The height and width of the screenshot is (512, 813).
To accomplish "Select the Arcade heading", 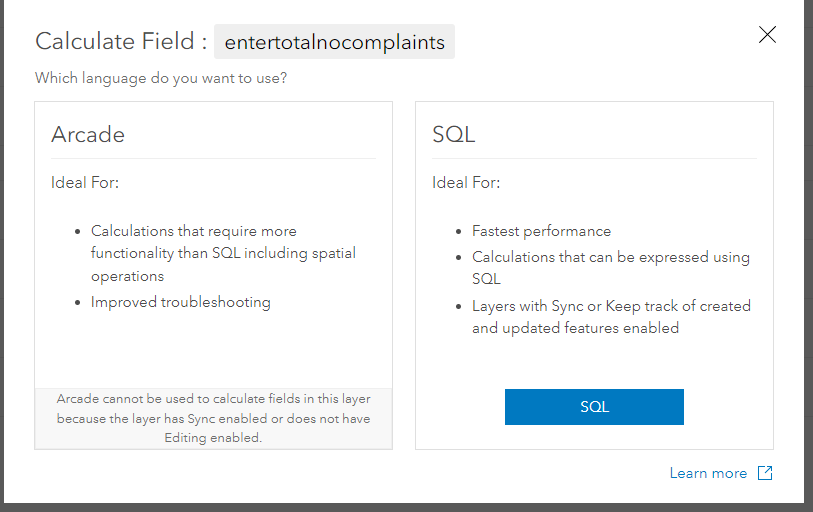I will pos(88,134).
